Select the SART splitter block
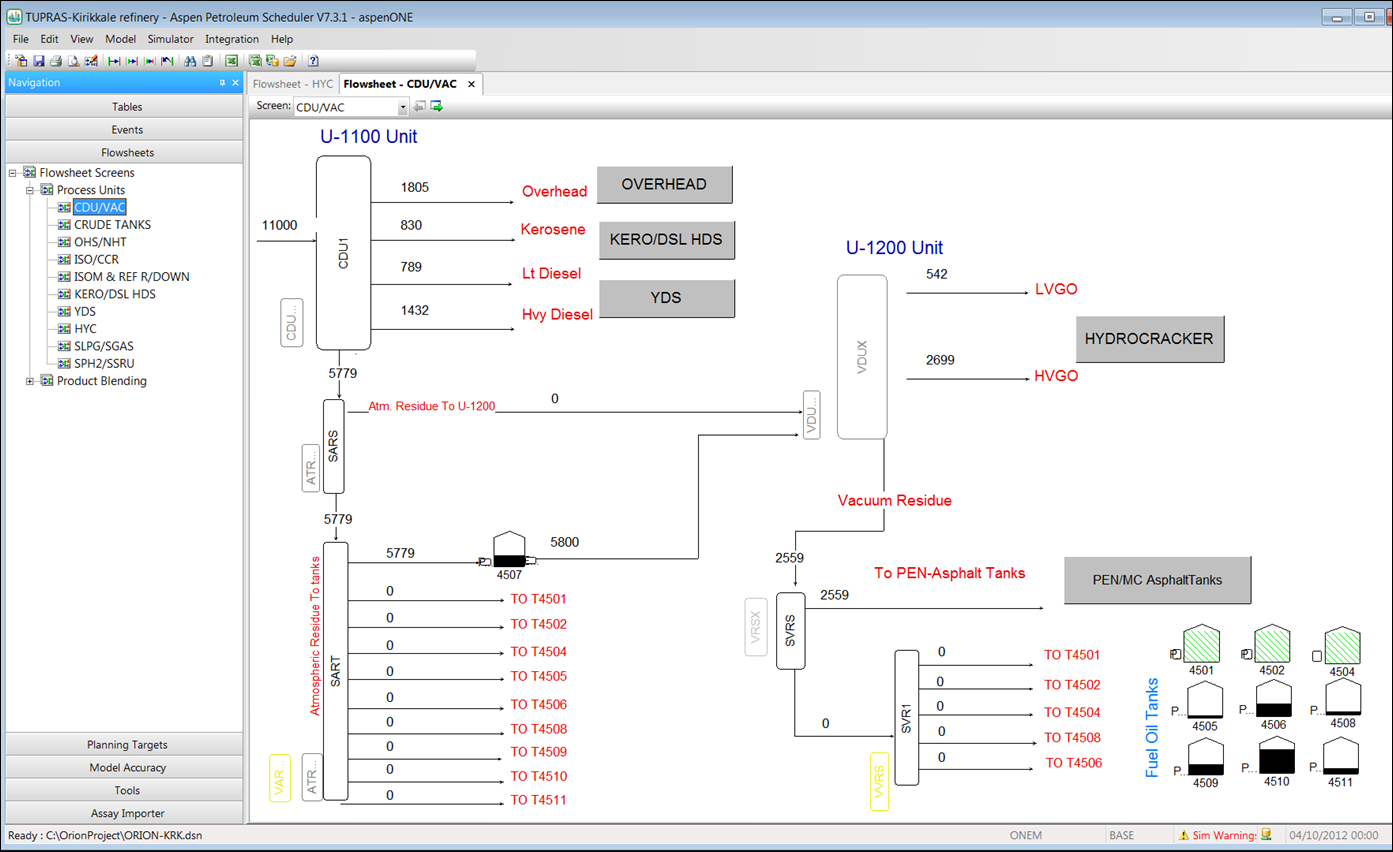Screen dimensions: 1393x852 pyautogui.click(x=335, y=670)
